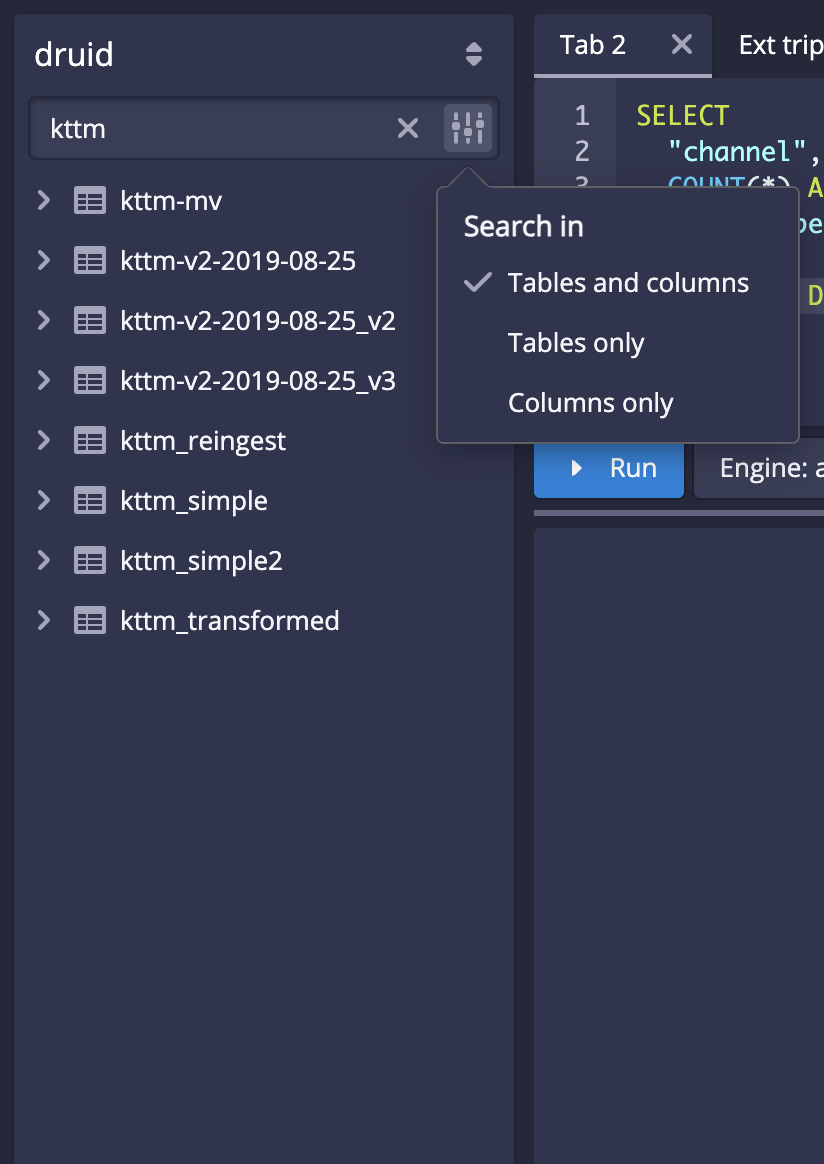
Task: Close Tab 2
Action: [x=681, y=45]
